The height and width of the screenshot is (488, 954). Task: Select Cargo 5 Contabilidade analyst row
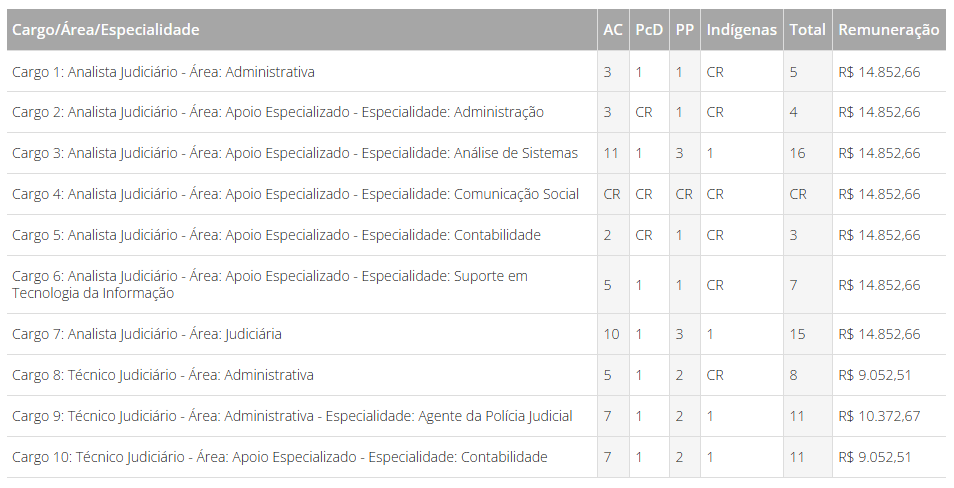click(x=476, y=235)
